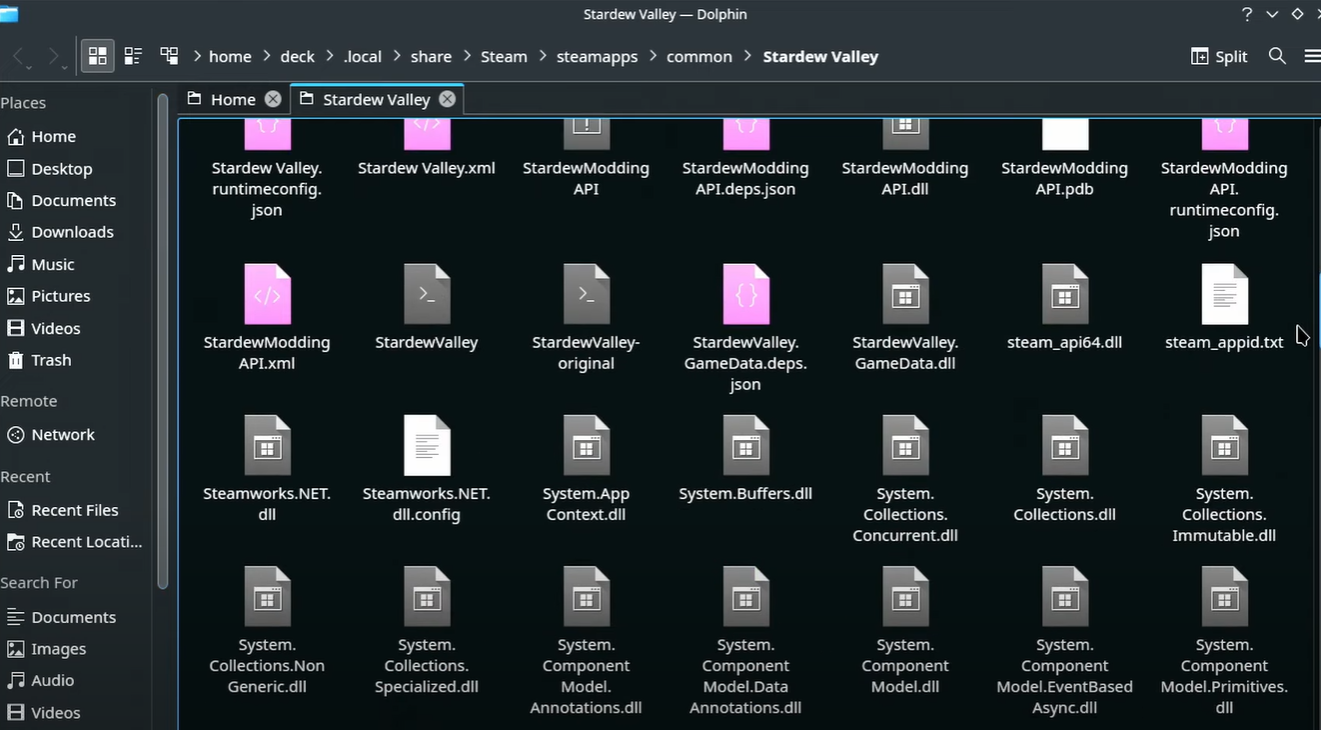Go forward with the forward arrow
The image size is (1321, 730).
pyautogui.click(x=54, y=57)
